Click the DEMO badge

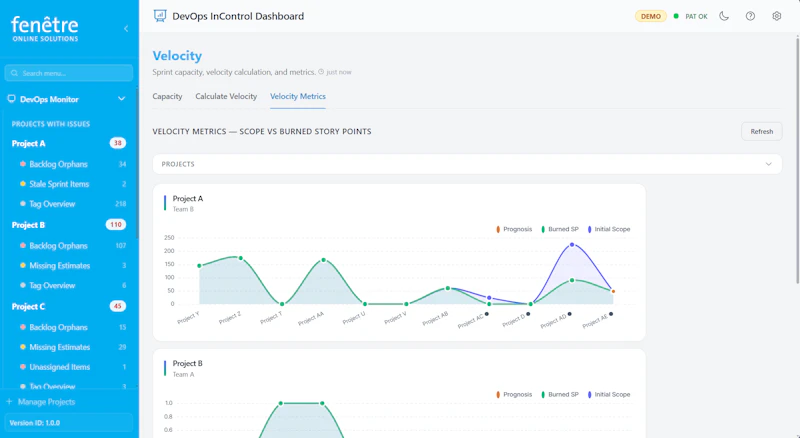651,16
